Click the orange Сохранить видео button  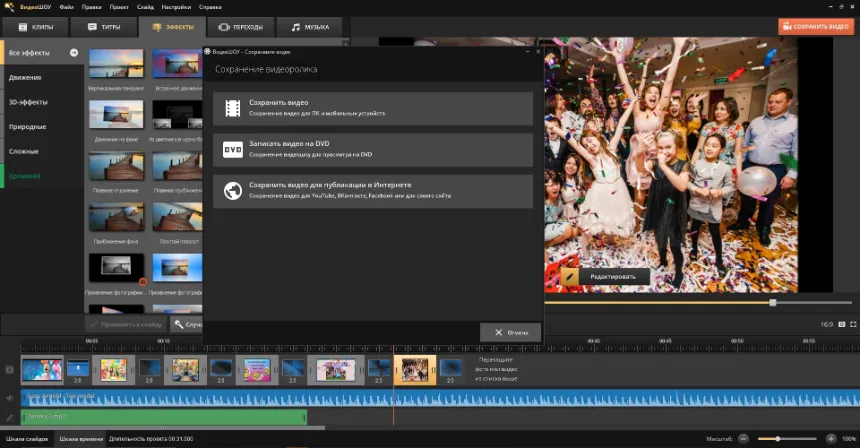pos(816,26)
